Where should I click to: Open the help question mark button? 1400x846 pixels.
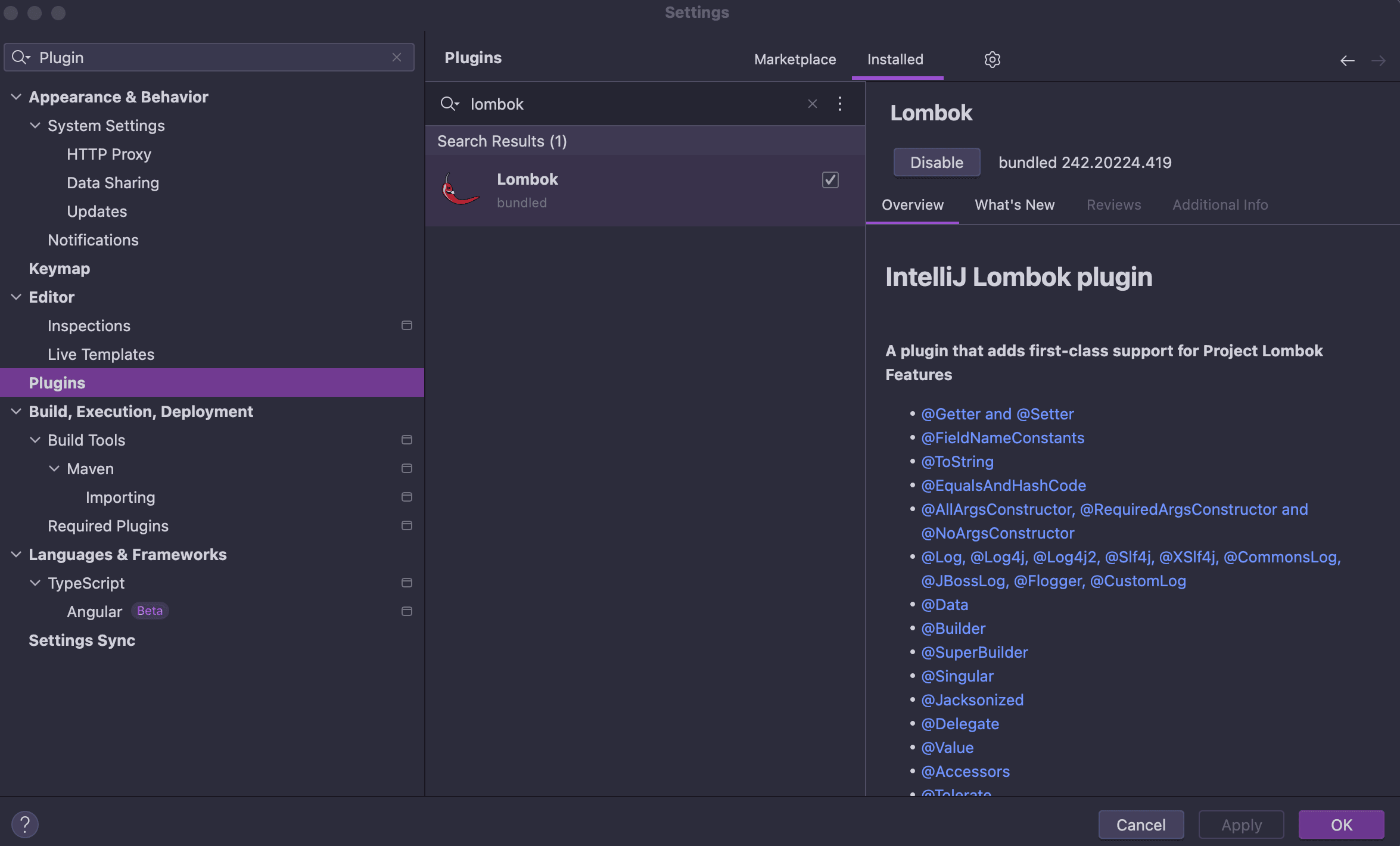25,825
